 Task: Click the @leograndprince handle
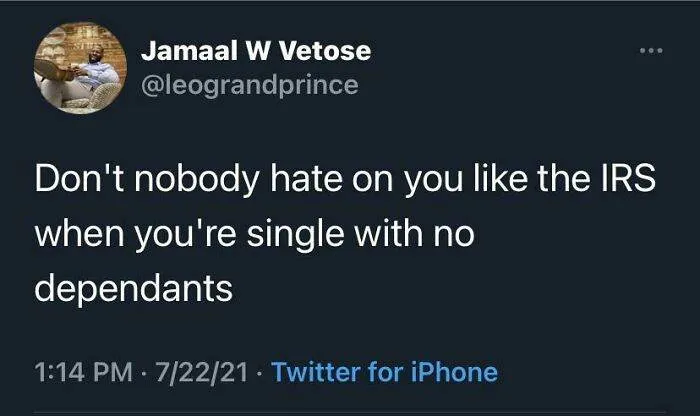pos(249,85)
